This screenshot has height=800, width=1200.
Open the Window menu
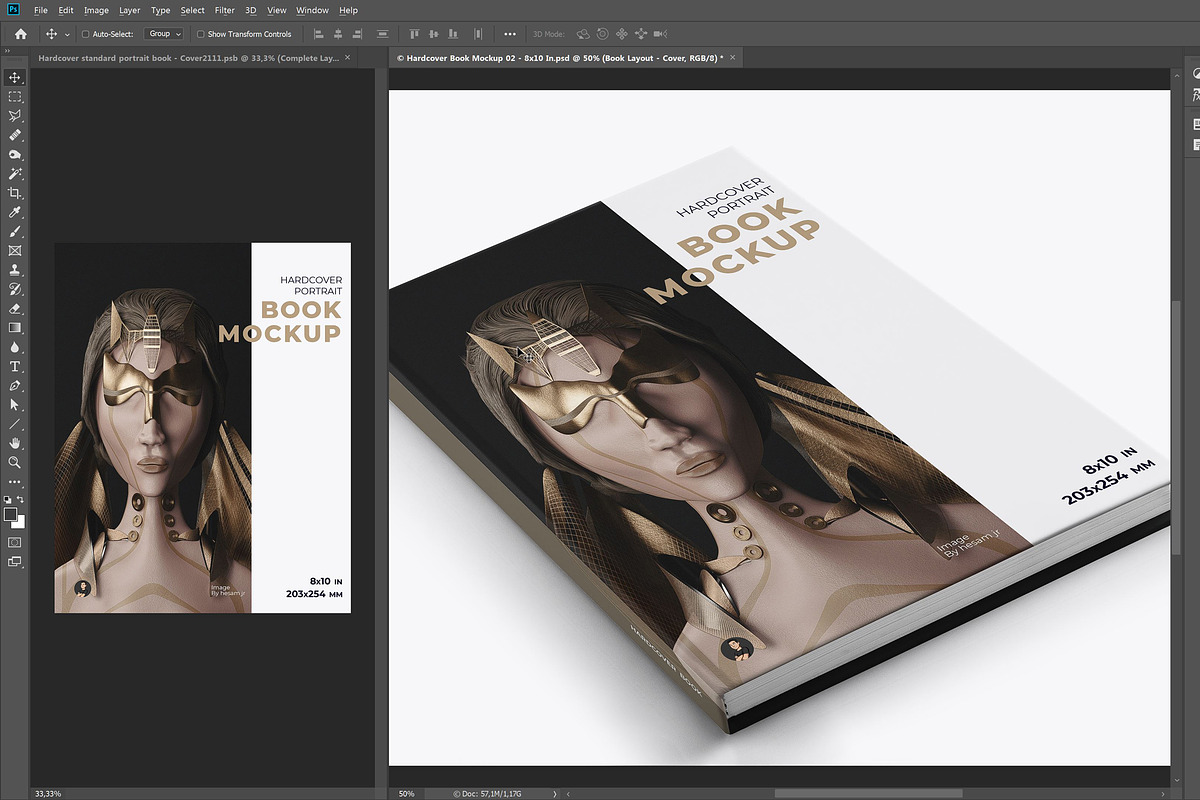tap(312, 10)
